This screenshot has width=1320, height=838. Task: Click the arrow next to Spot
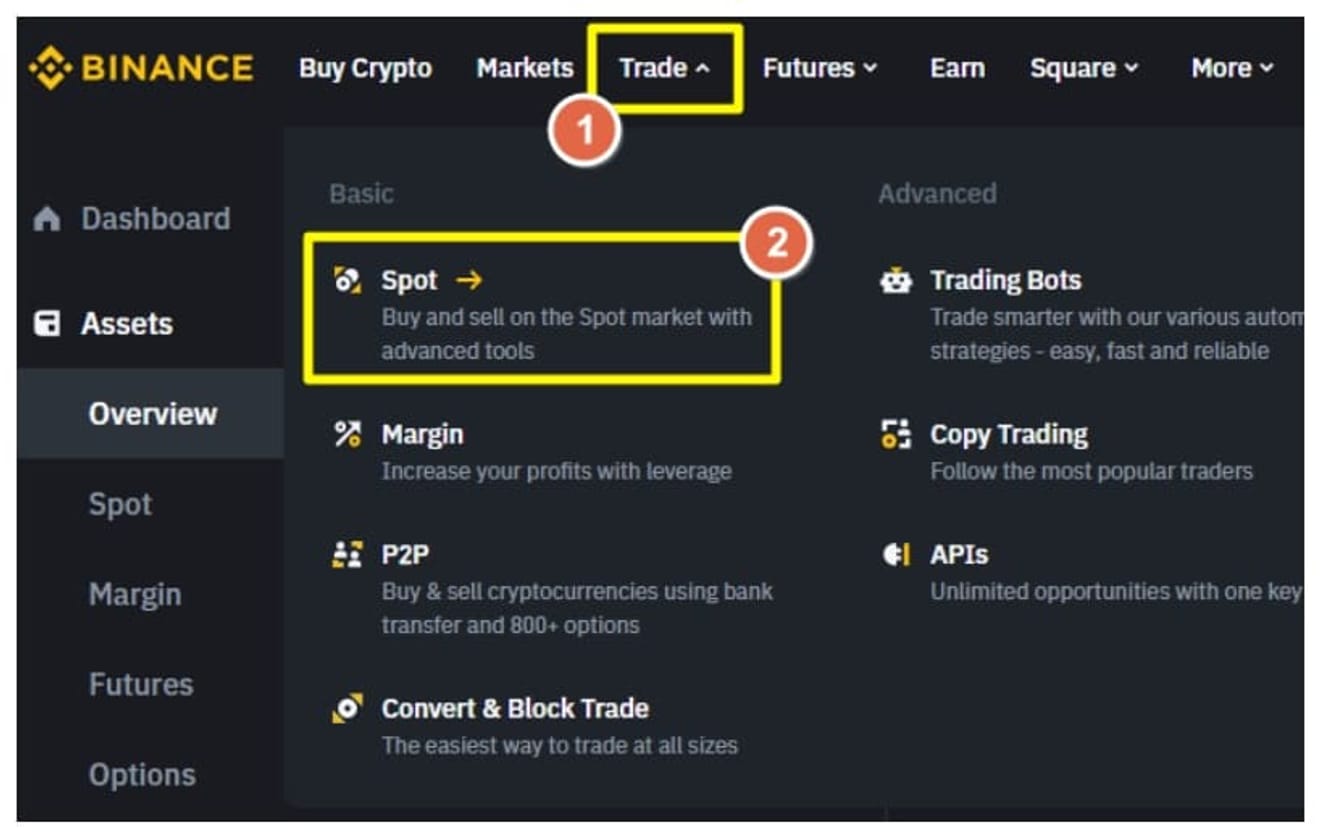(469, 281)
